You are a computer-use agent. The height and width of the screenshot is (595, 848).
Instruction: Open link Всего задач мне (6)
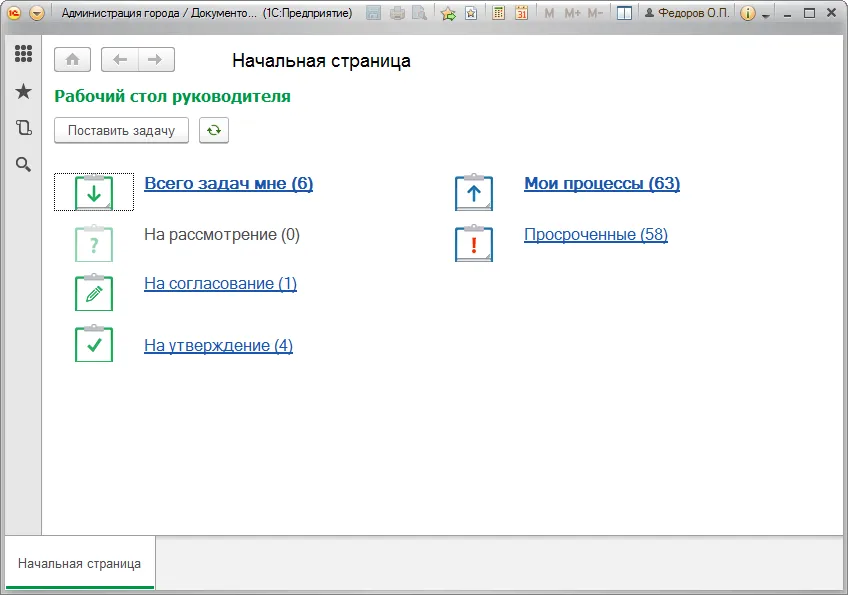point(228,183)
